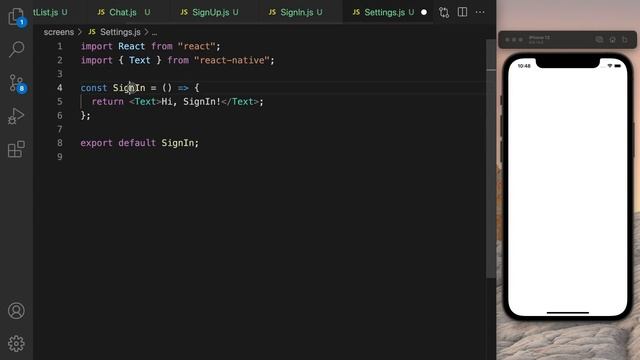The image size is (640, 360).
Task: Open the Extensions view
Action: pos(16,149)
